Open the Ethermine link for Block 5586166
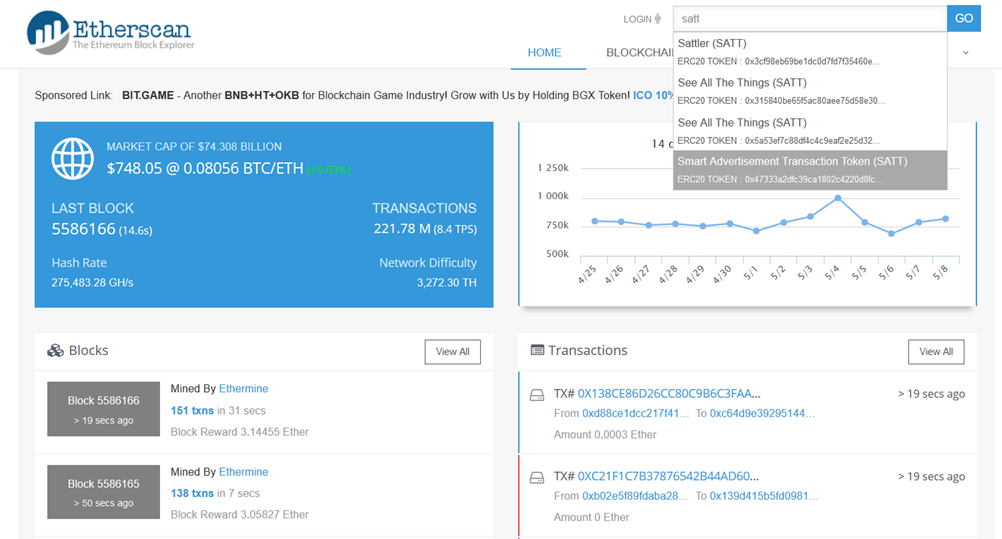Image resolution: width=1002 pixels, height=539 pixels. 243,388
